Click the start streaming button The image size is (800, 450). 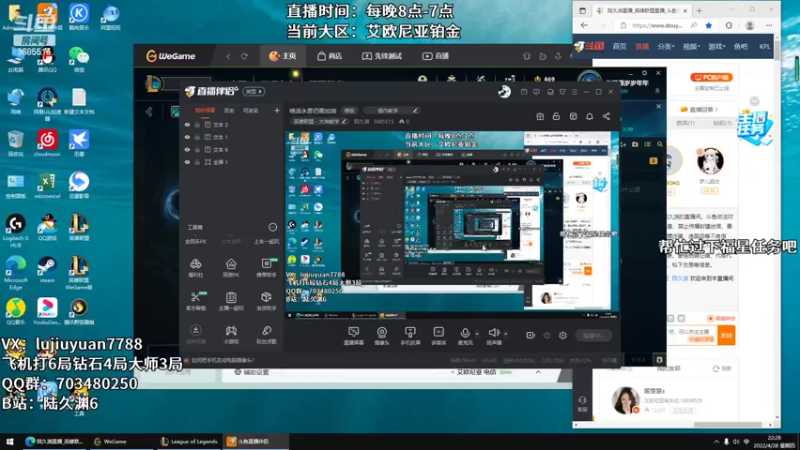pyautogui.click(x=593, y=336)
